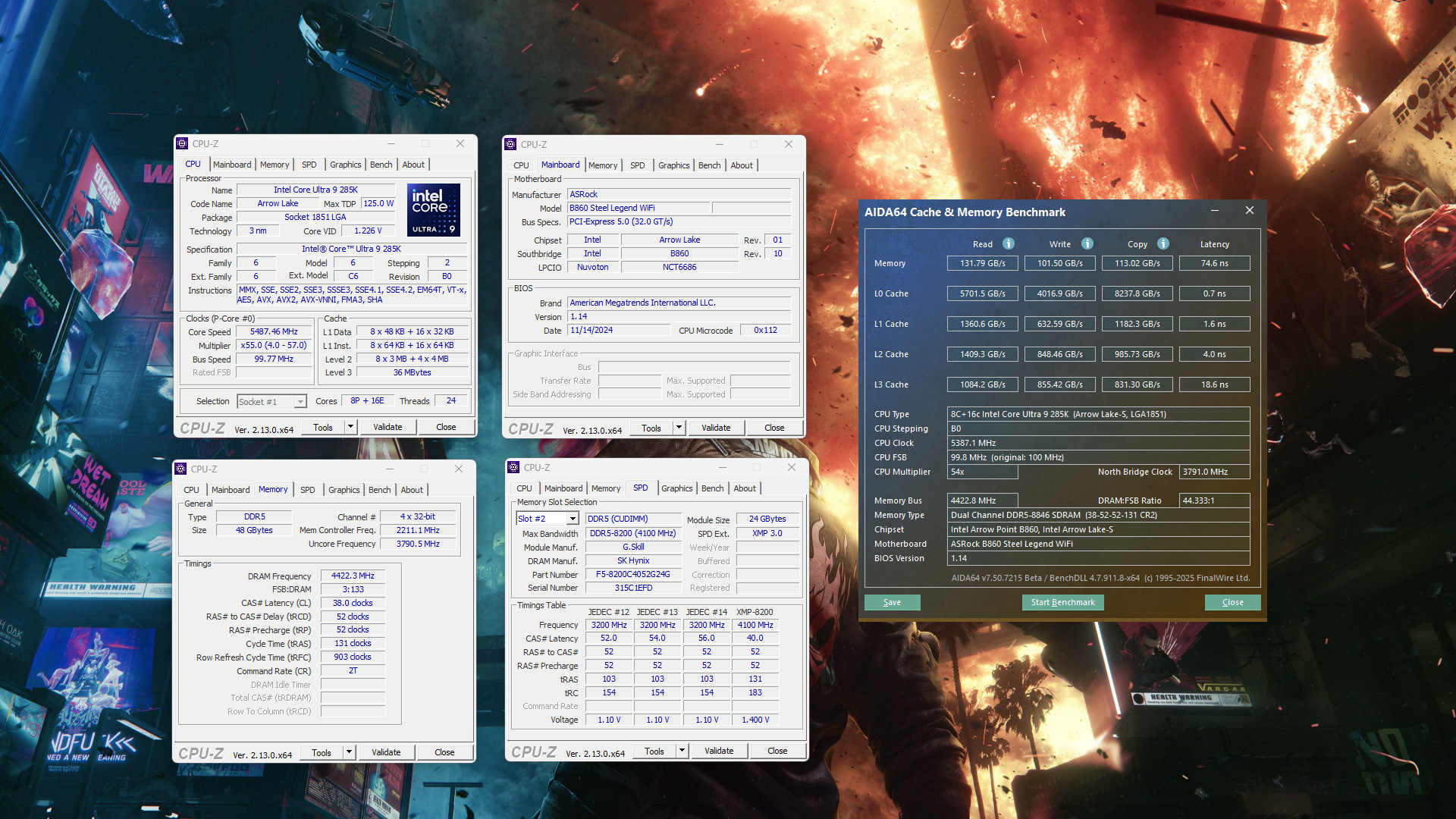Minimize the CPU-Z SPD window
This screenshot has height=819, width=1456.
723,467
